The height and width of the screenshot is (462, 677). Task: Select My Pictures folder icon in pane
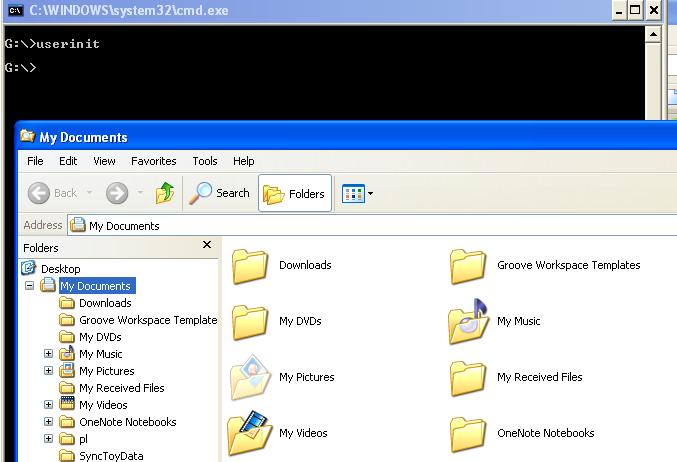coord(250,377)
